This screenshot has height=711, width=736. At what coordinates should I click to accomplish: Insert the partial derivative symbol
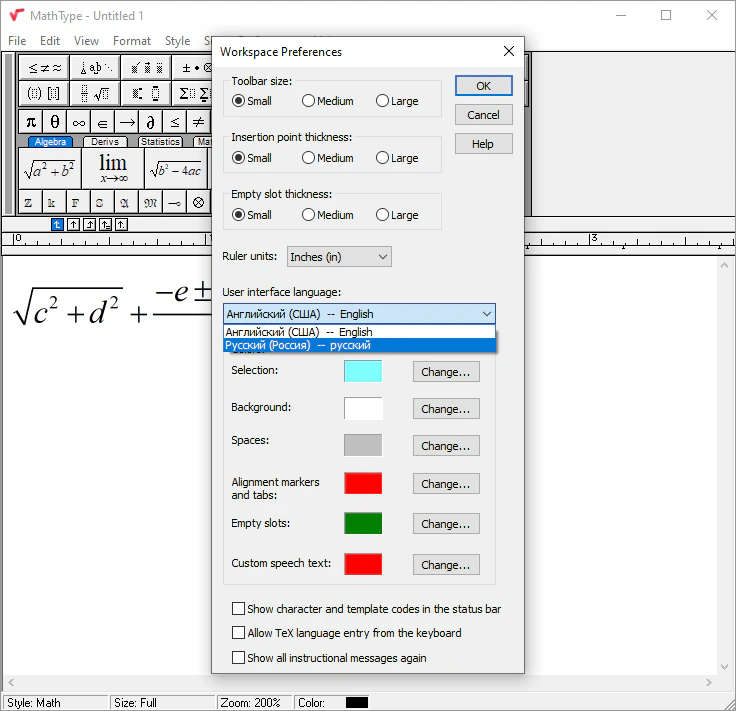click(x=151, y=122)
